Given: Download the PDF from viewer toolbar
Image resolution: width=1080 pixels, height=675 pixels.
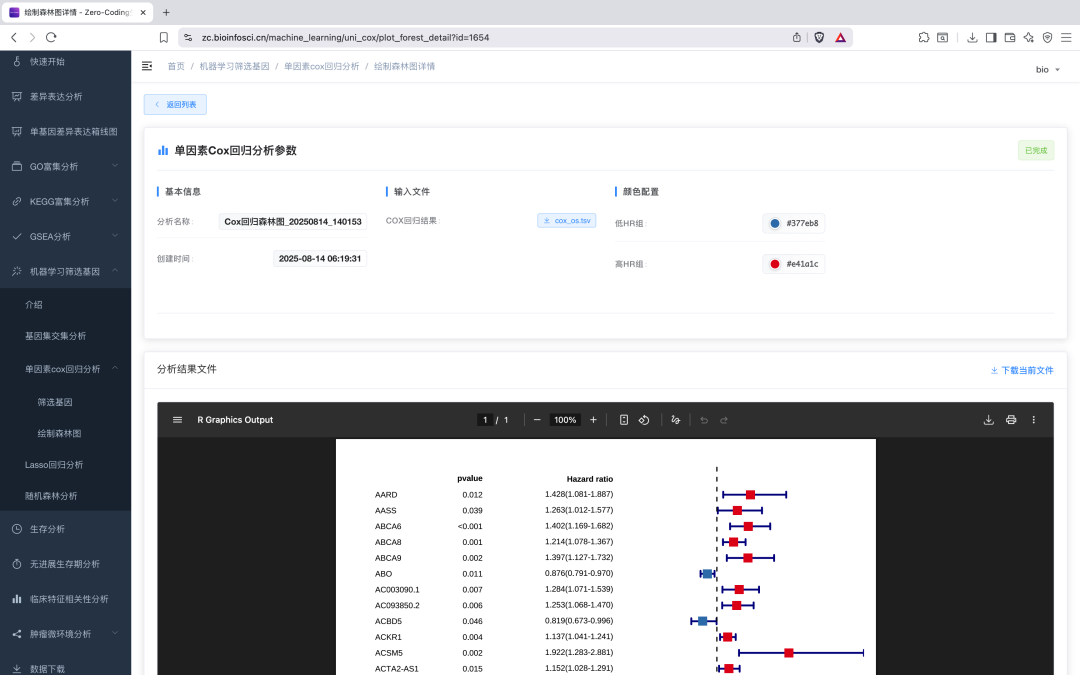Looking at the screenshot, I should pos(988,420).
